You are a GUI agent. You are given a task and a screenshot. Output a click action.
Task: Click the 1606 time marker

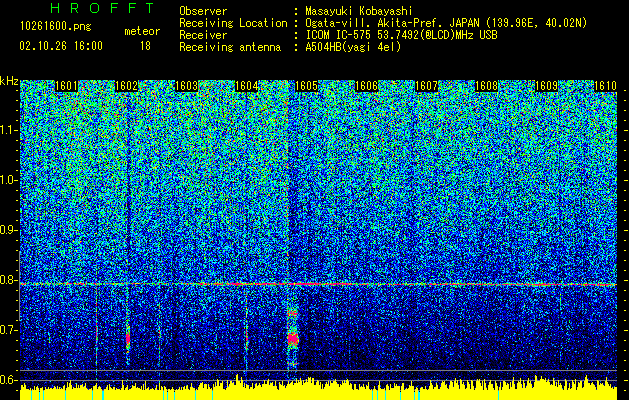[x=367, y=86]
